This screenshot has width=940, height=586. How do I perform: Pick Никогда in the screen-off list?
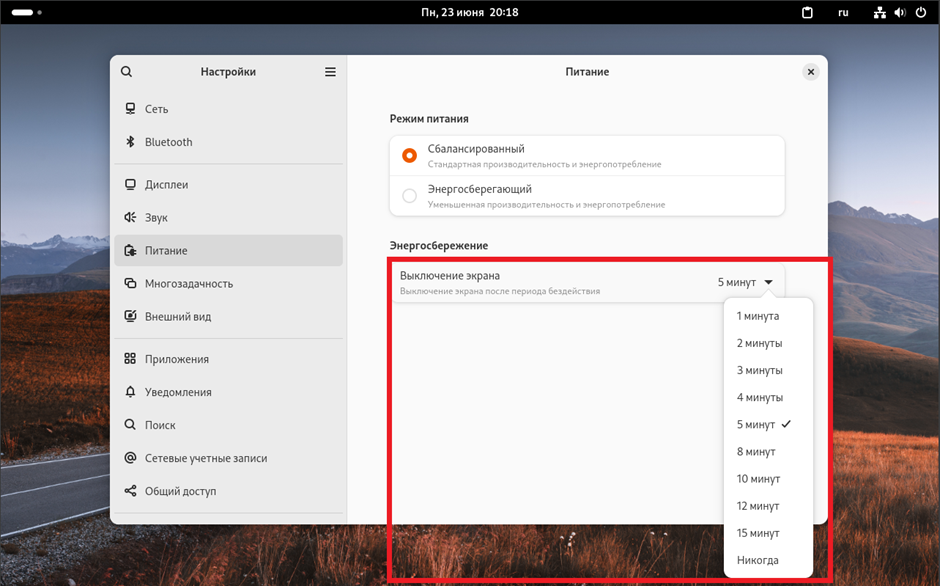(x=758, y=560)
